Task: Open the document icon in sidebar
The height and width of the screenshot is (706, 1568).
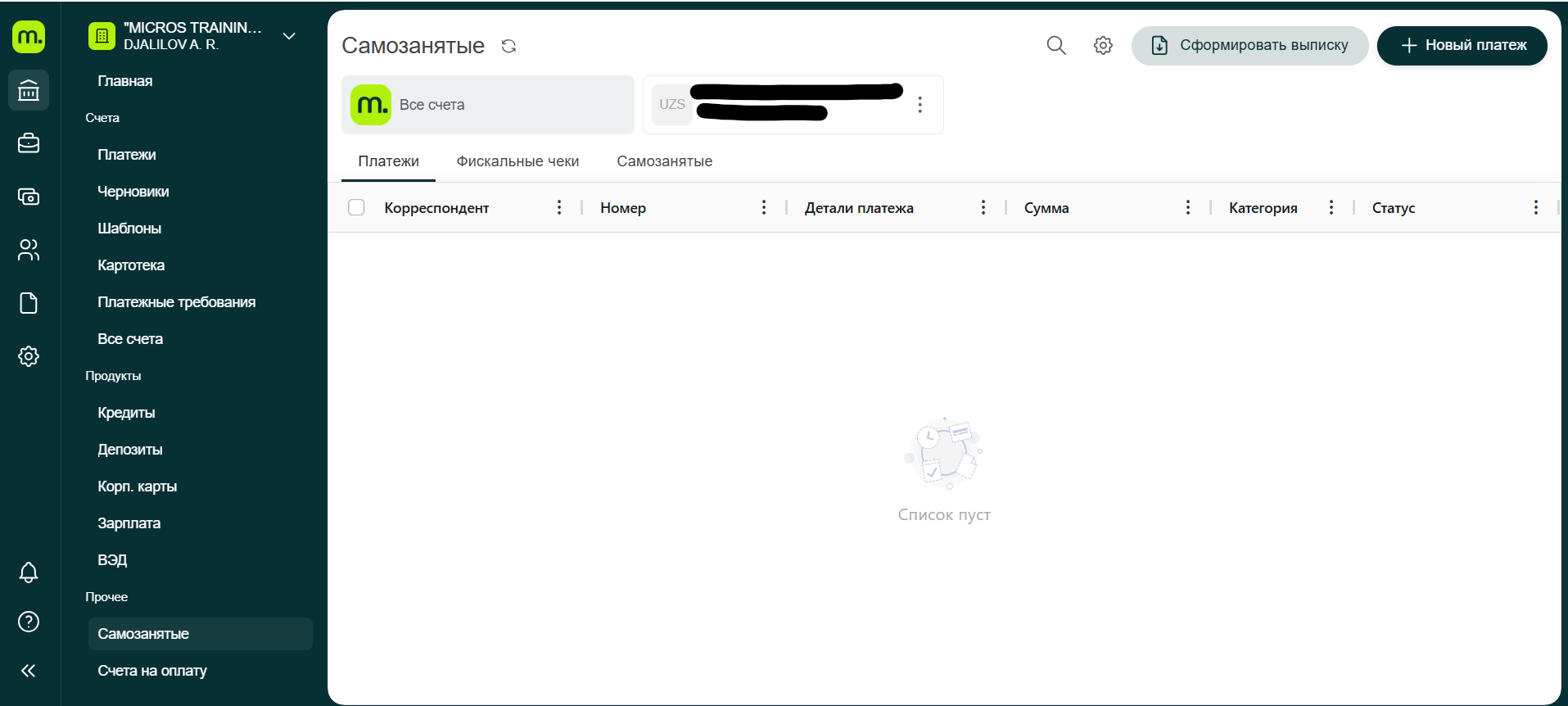Action: (29, 303)
